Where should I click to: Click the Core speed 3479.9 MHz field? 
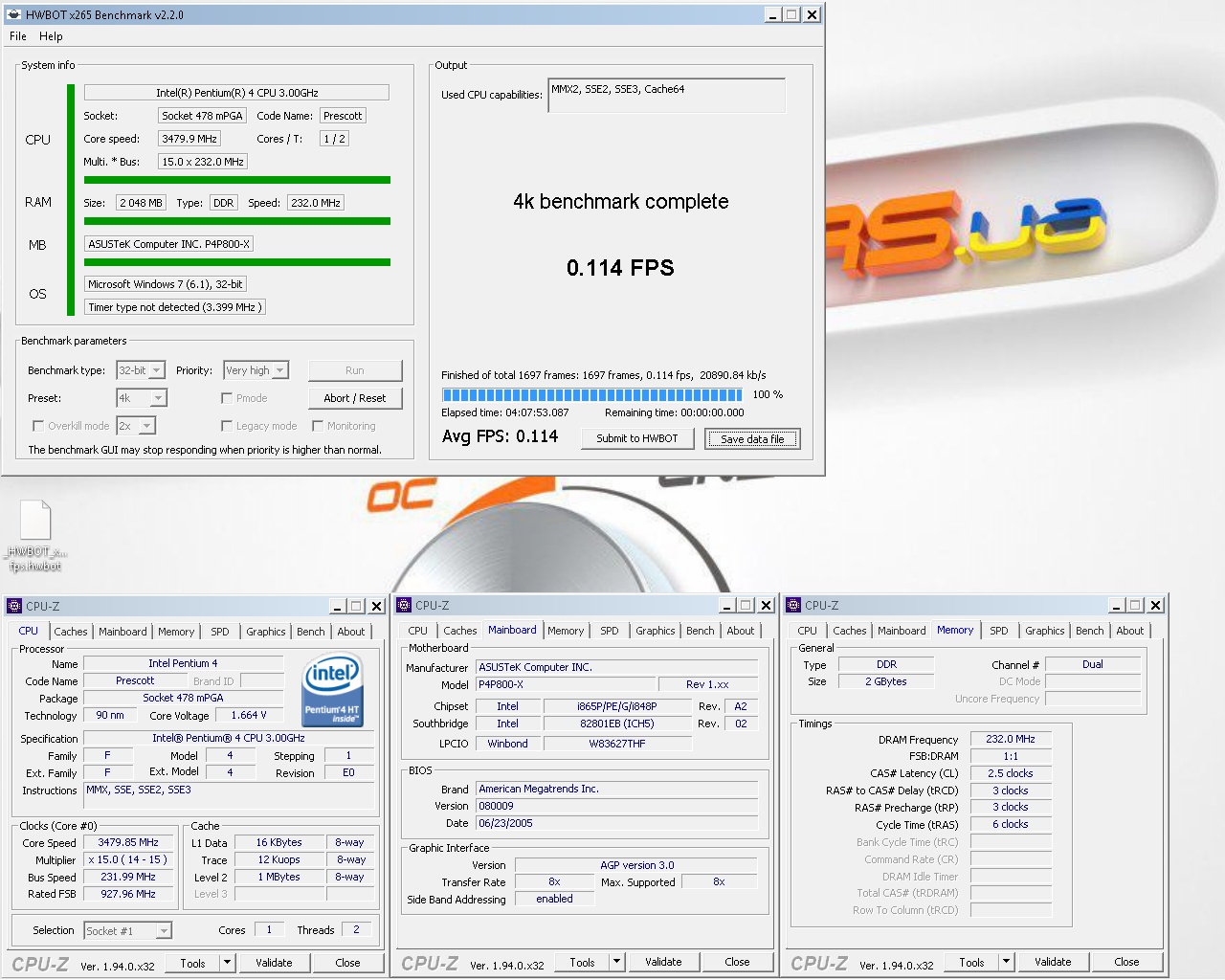tap(189, 139)
